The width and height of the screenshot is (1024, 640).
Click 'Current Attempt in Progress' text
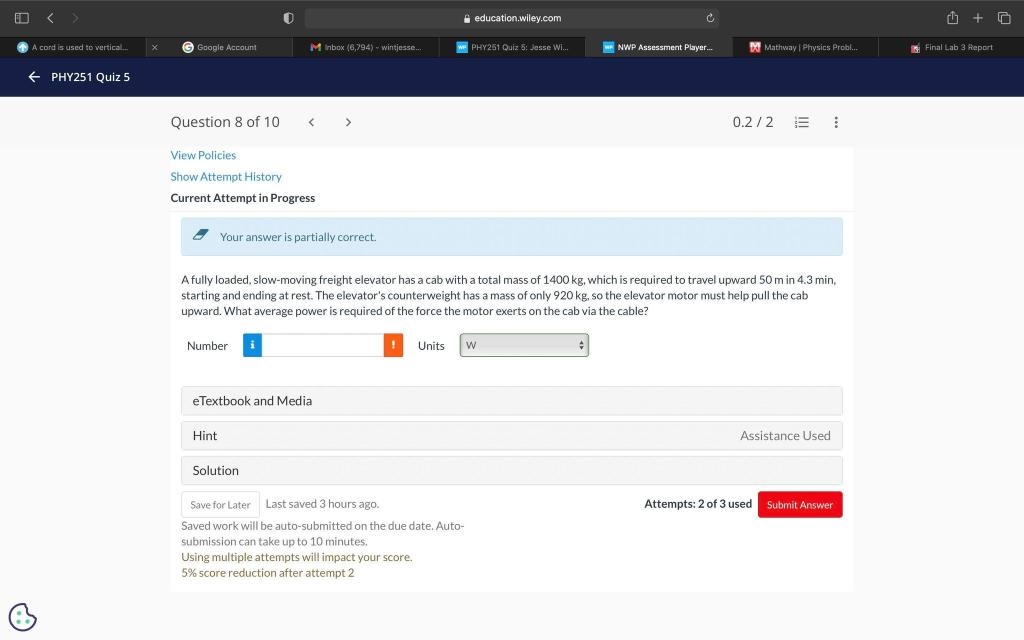[x=242, y=198]
